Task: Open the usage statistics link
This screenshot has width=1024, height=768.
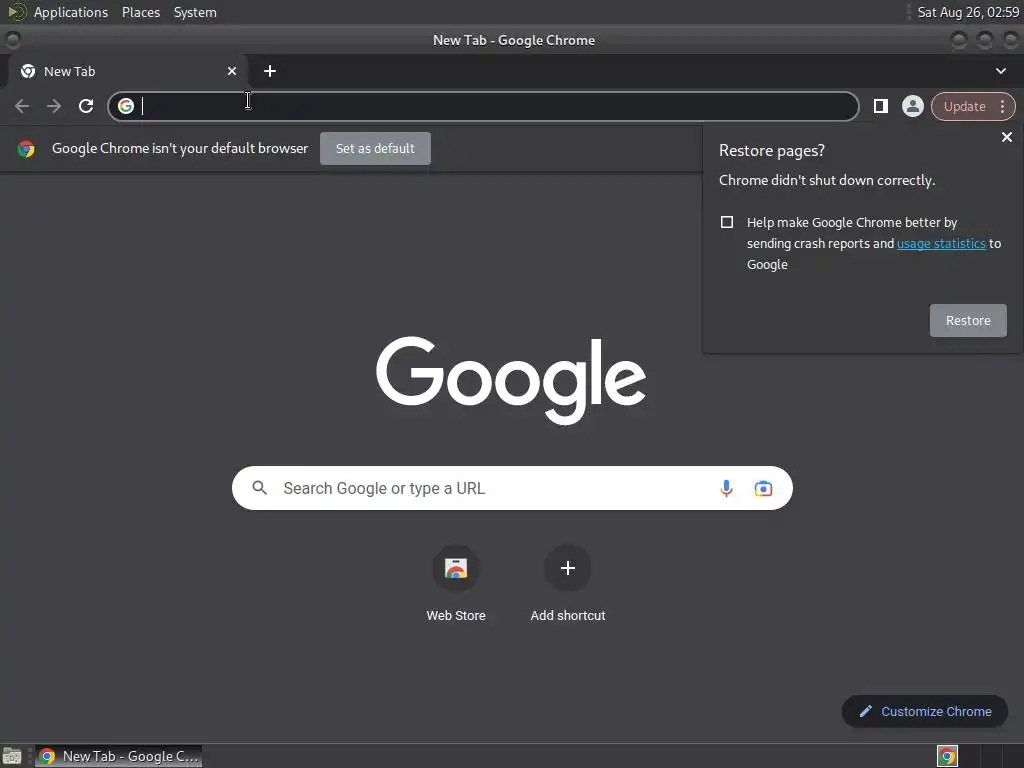Action: pos(941,244)
